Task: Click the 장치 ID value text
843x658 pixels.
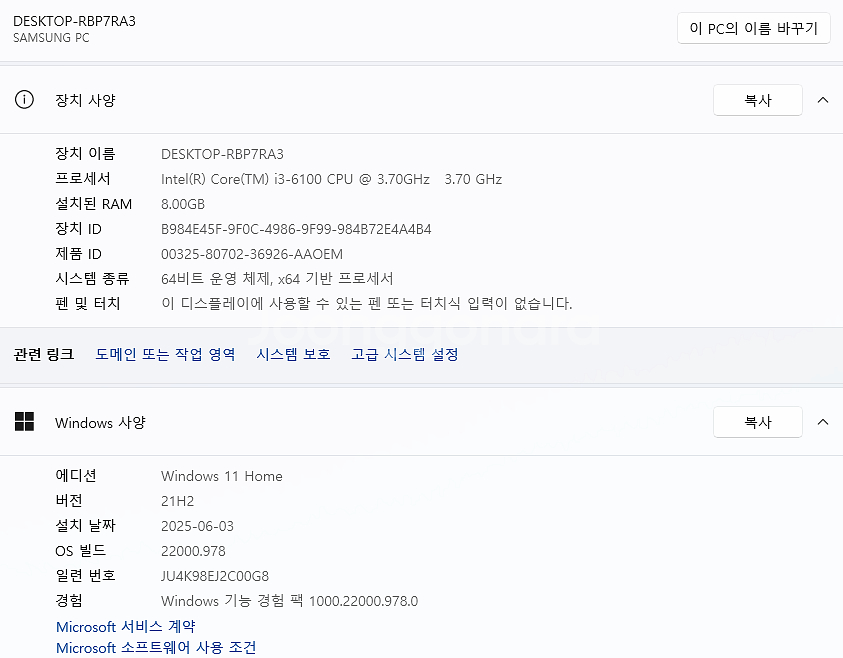Action: point(296,229)
